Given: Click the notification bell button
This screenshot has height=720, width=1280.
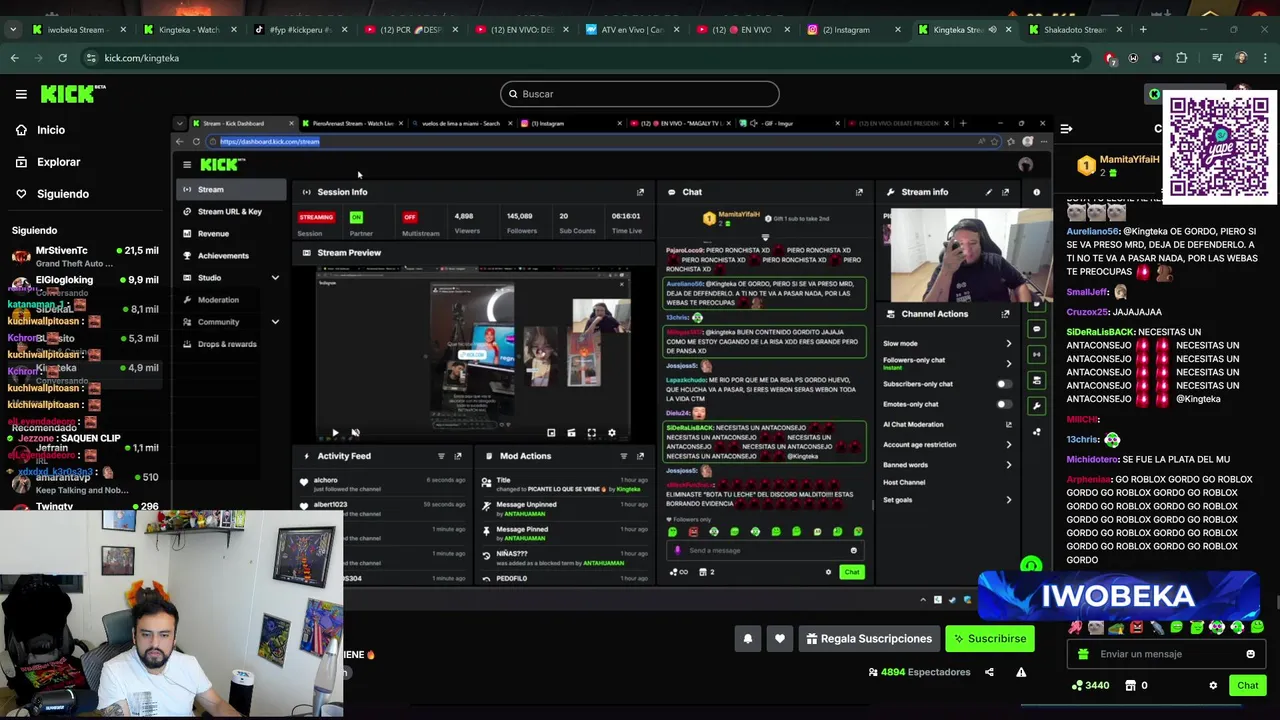Looking at the screenshot, I should 748,639.
